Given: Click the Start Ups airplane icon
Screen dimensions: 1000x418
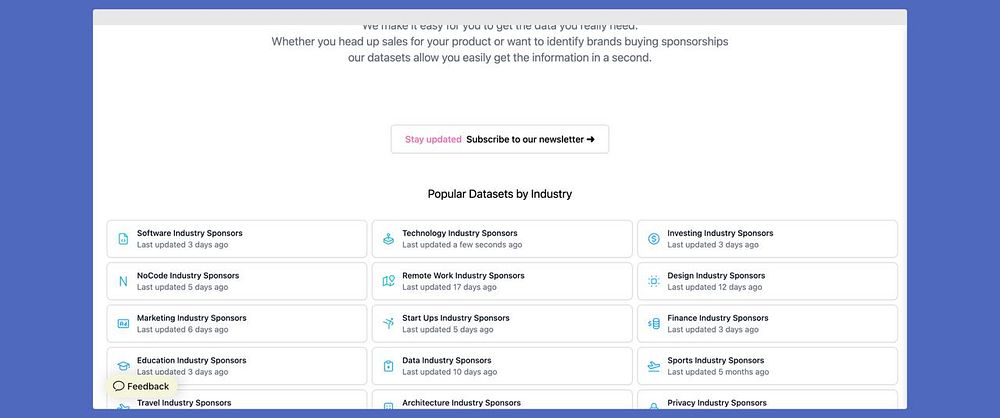Looking at the screenshot, I should coord(388,324).
